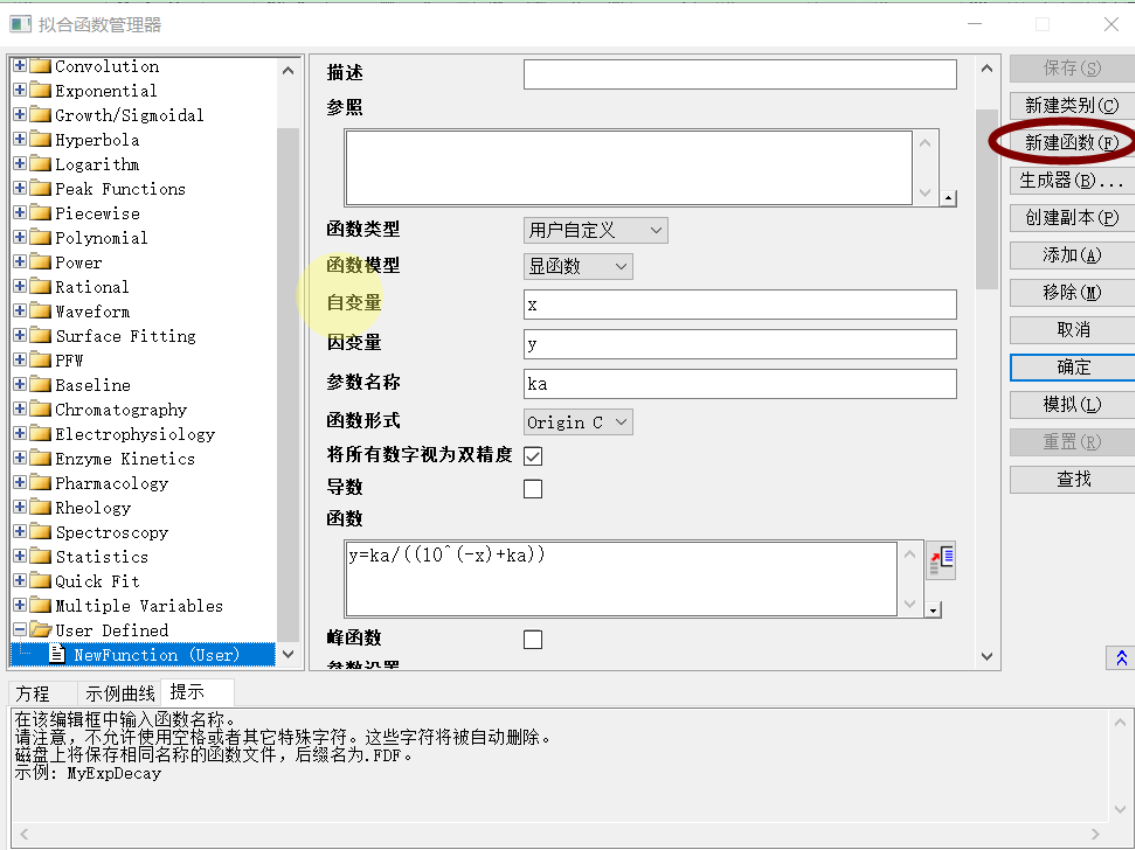This screenshot has width=1135, height=850.
Task: Click the NewFunction (User) document icon
Action: (x=57, y=654)
